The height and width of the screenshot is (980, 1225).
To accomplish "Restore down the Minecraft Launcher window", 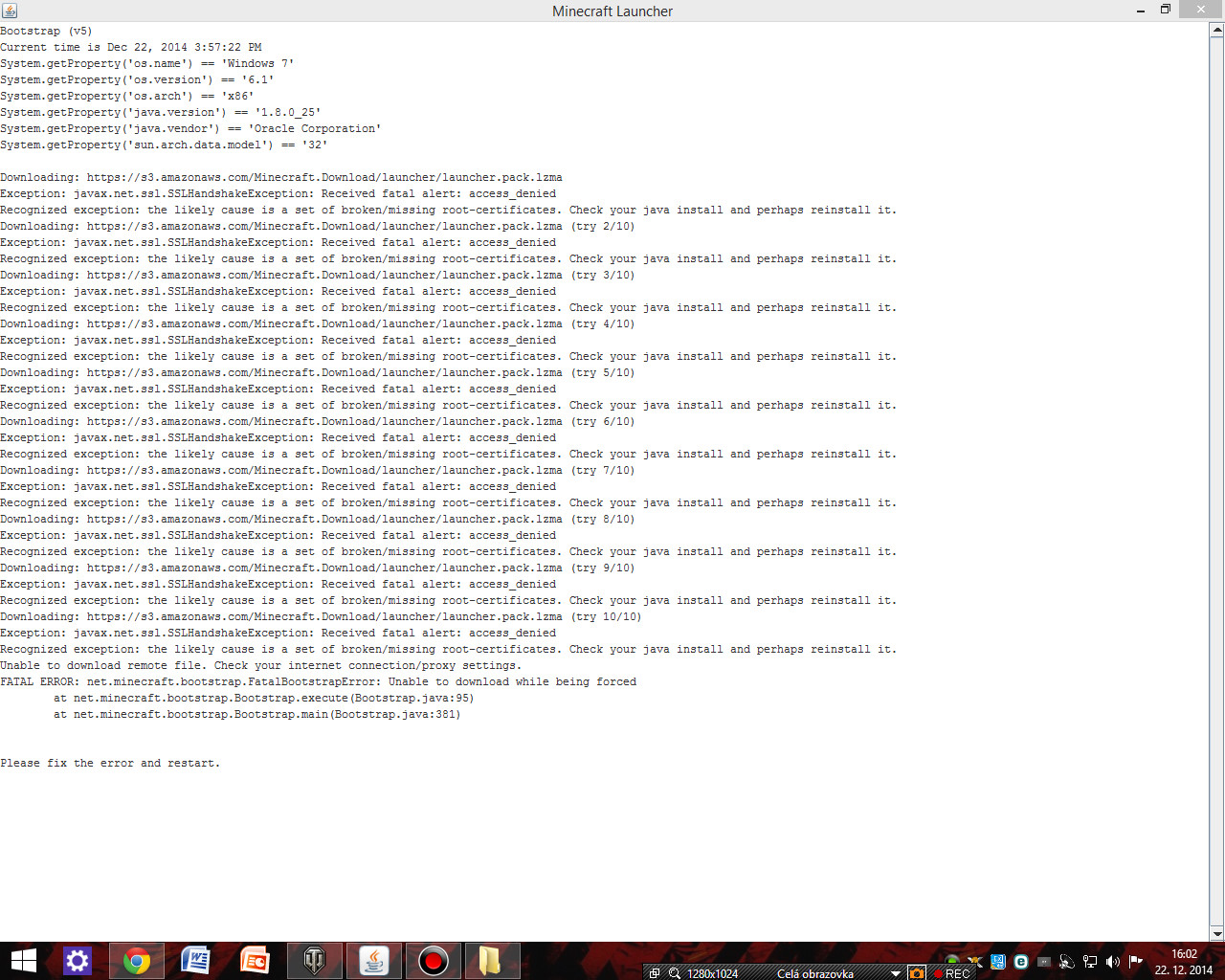I will pyautogui.click(x=1166, y=10).
